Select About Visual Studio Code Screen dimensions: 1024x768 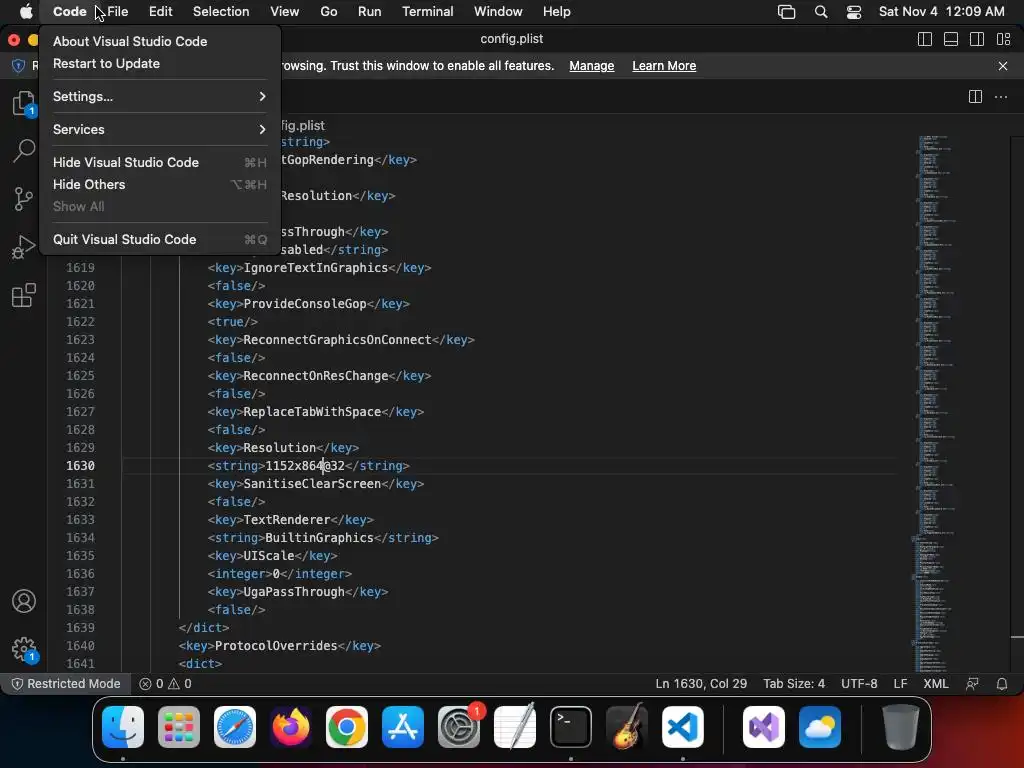[x=160, y=41]
